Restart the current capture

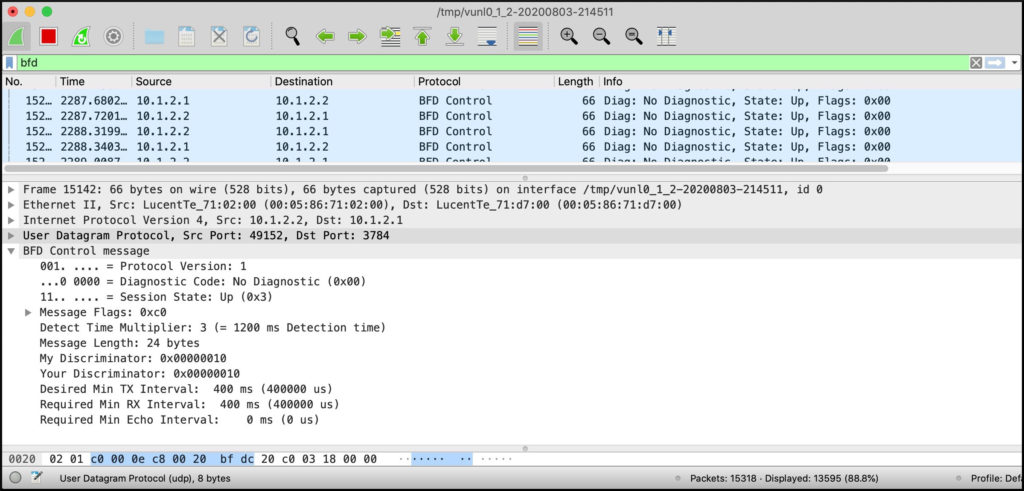81,36
